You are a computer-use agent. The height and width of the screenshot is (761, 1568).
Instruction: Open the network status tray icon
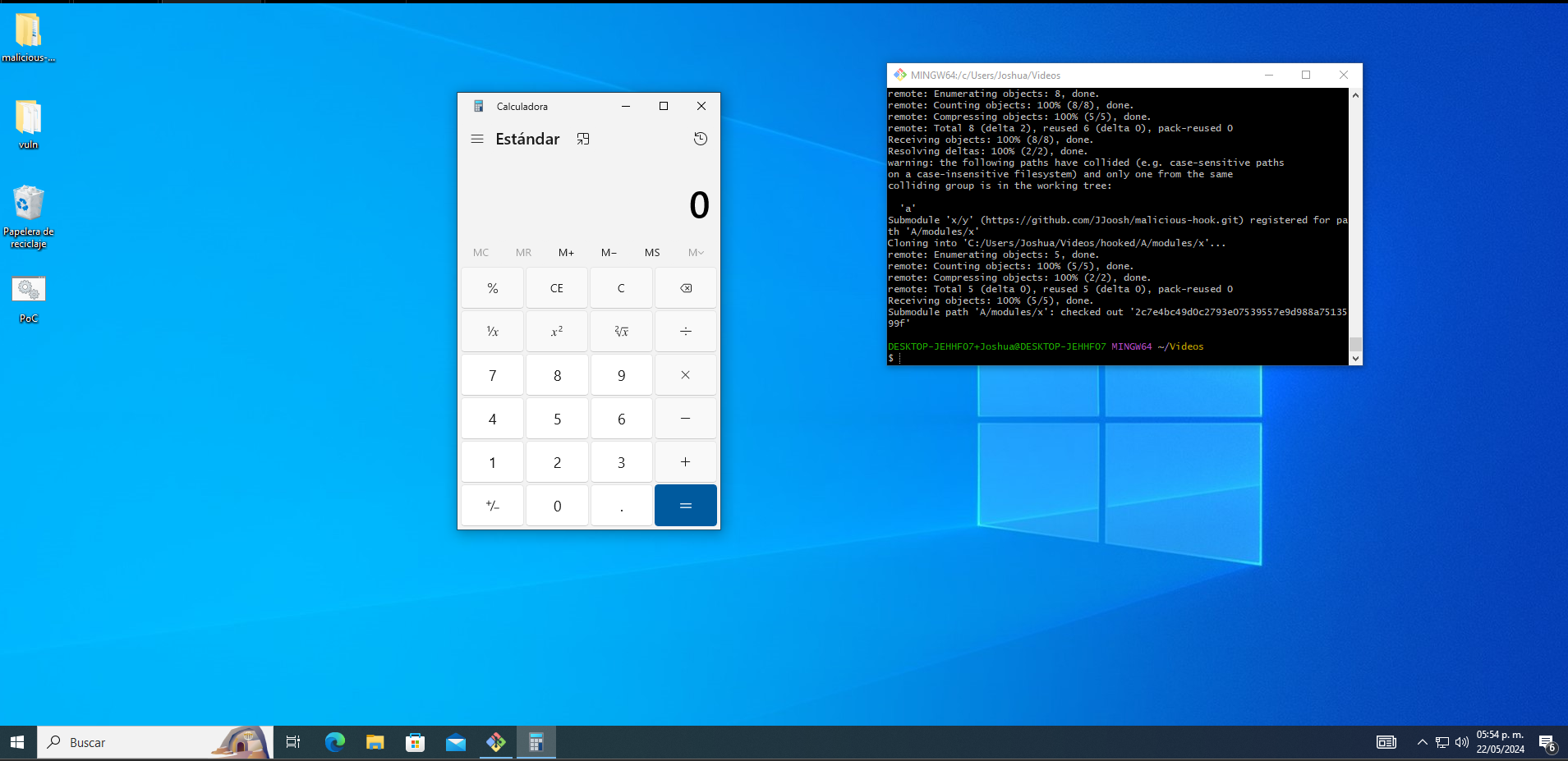[1442, 743]
